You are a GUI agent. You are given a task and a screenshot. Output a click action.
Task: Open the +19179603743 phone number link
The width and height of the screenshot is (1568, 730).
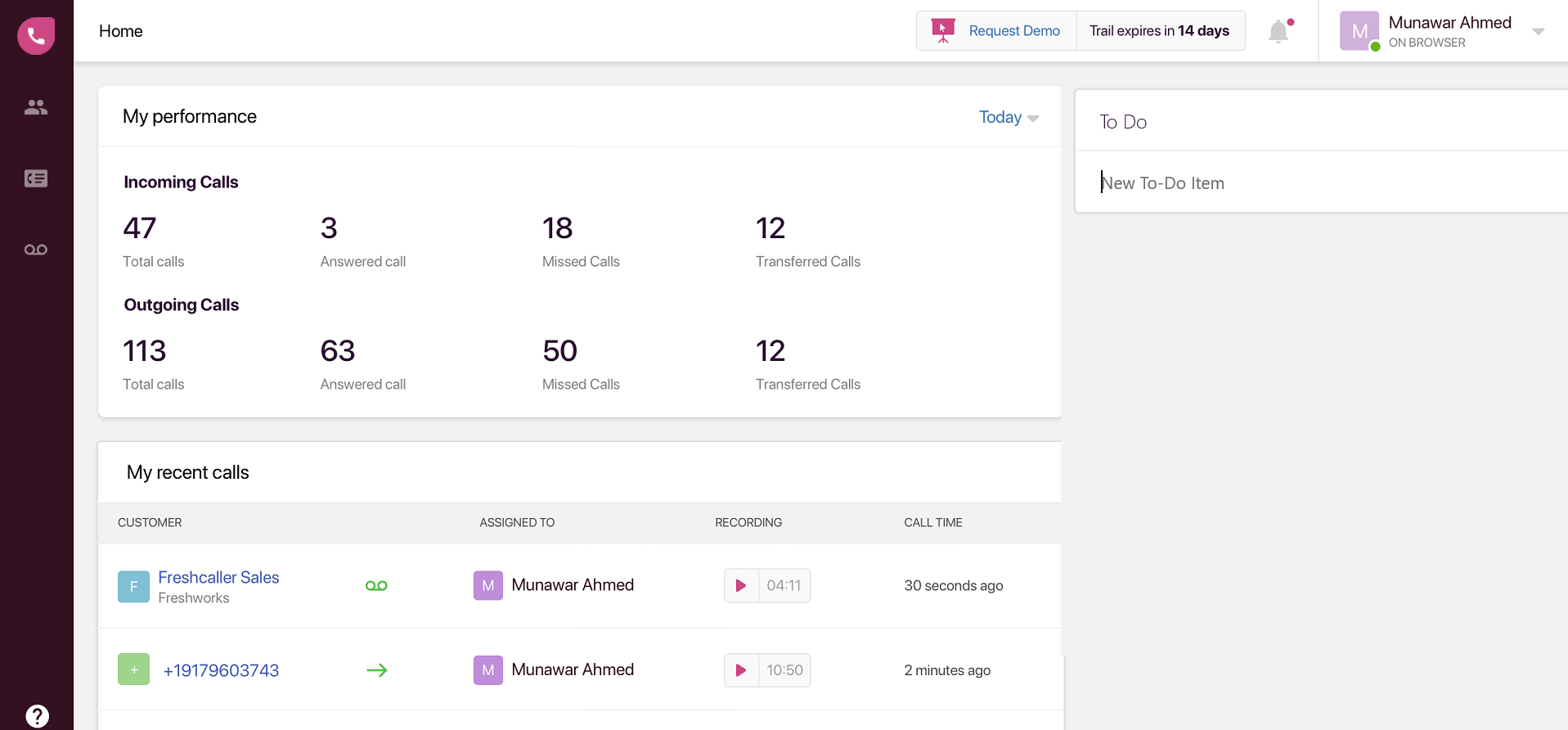point(221,670)
